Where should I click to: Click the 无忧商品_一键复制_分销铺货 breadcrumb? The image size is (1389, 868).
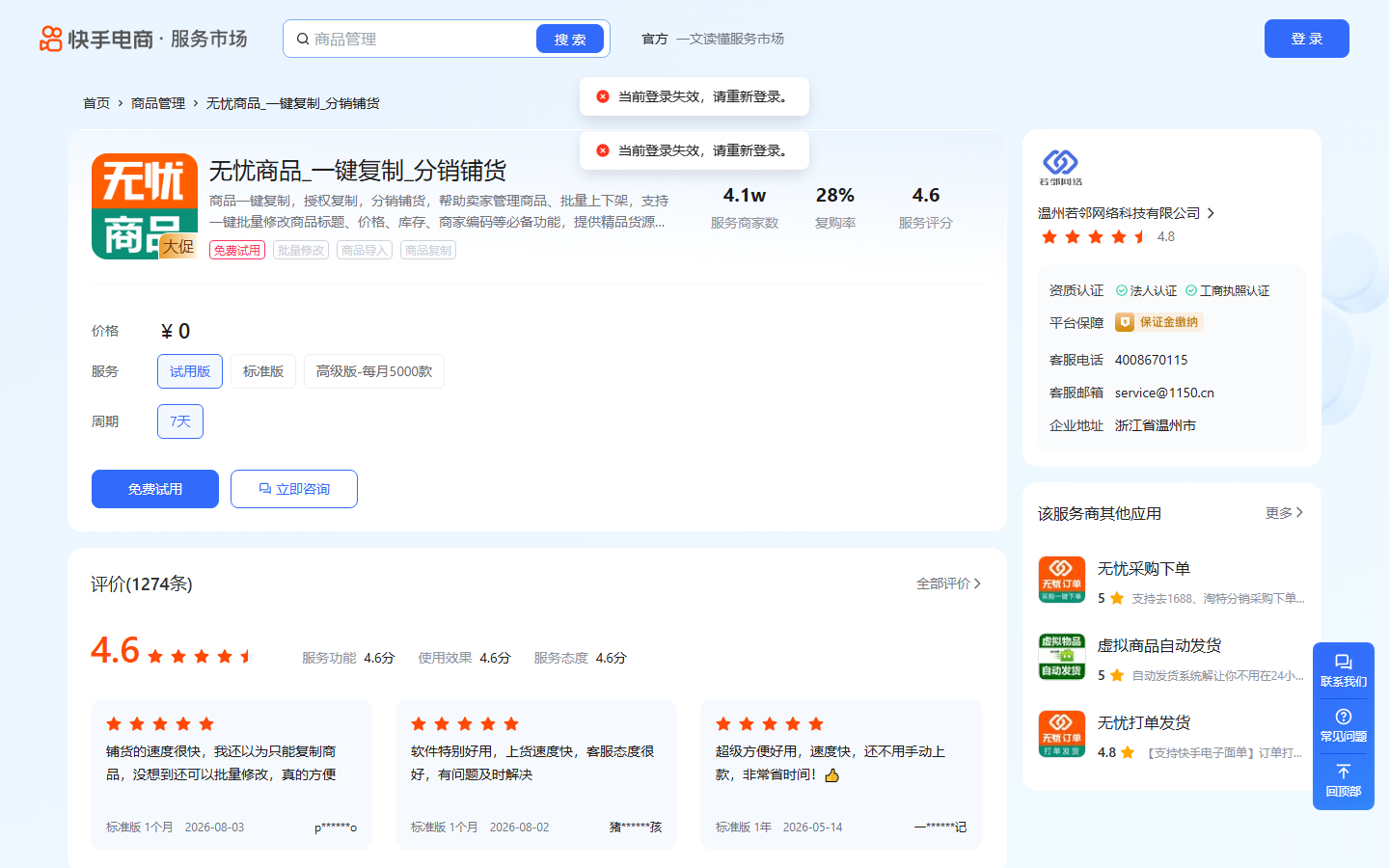pos(293,103)
